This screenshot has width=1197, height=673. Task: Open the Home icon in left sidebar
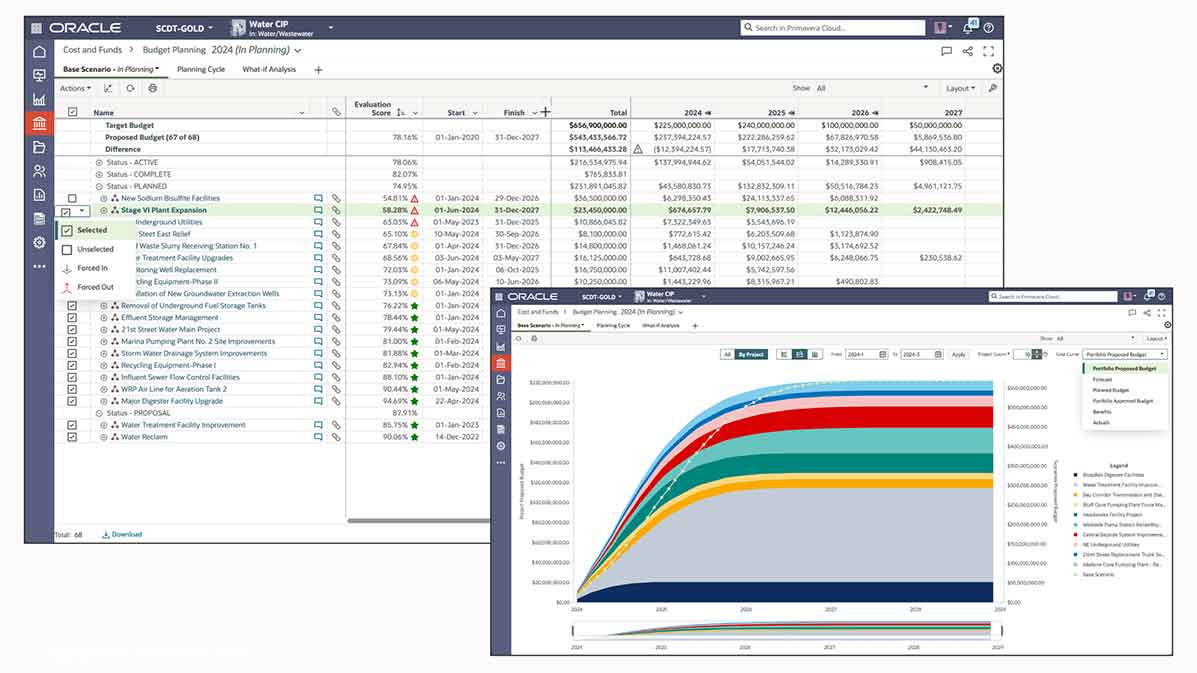point(39,52)
